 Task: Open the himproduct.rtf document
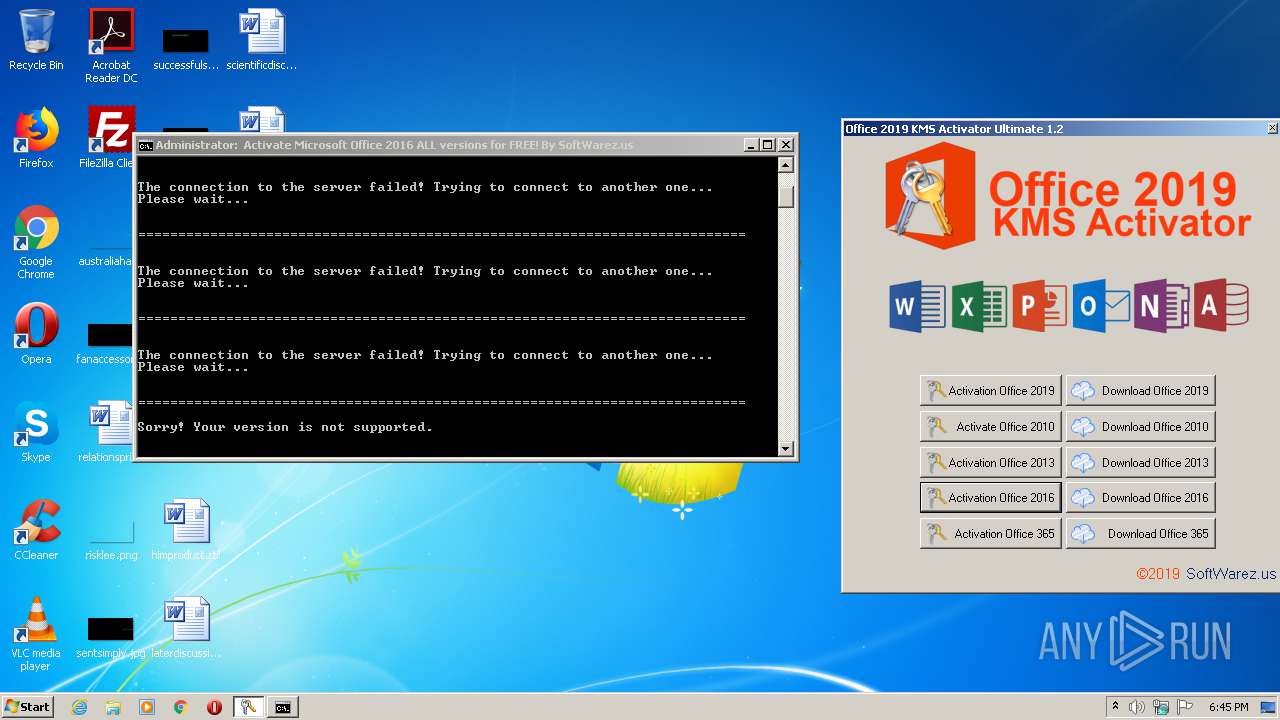pyautogui.click(x=186, y=530)
